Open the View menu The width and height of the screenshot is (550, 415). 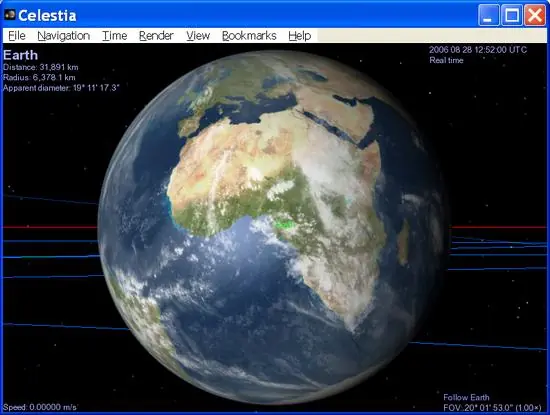[x=198, y=36]
